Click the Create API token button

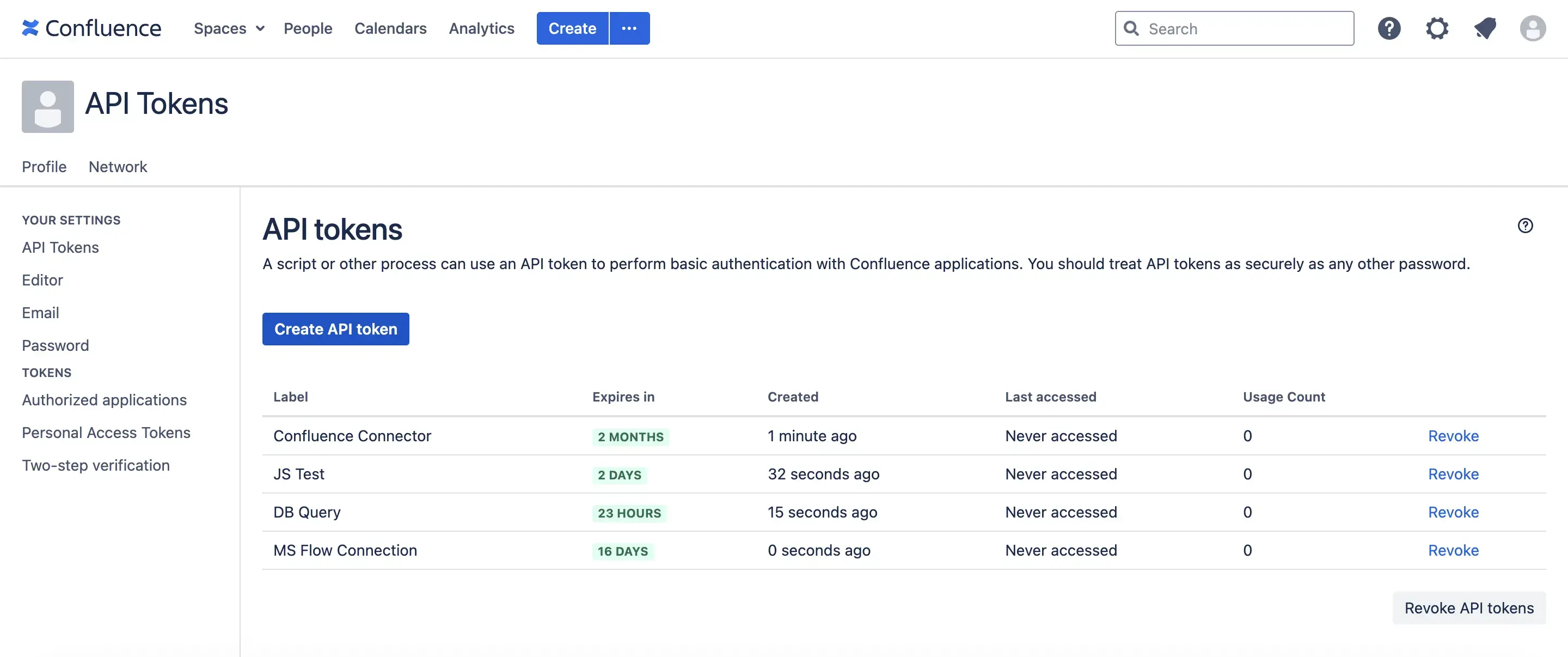pos(335,329)
